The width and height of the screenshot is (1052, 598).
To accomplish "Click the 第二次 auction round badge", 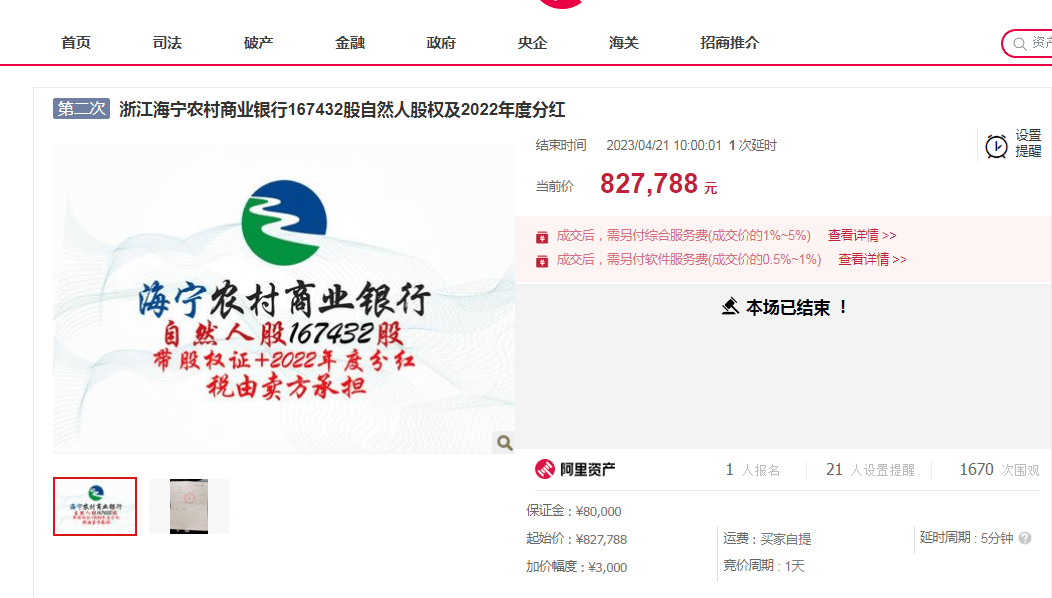I will pos(81,109).
